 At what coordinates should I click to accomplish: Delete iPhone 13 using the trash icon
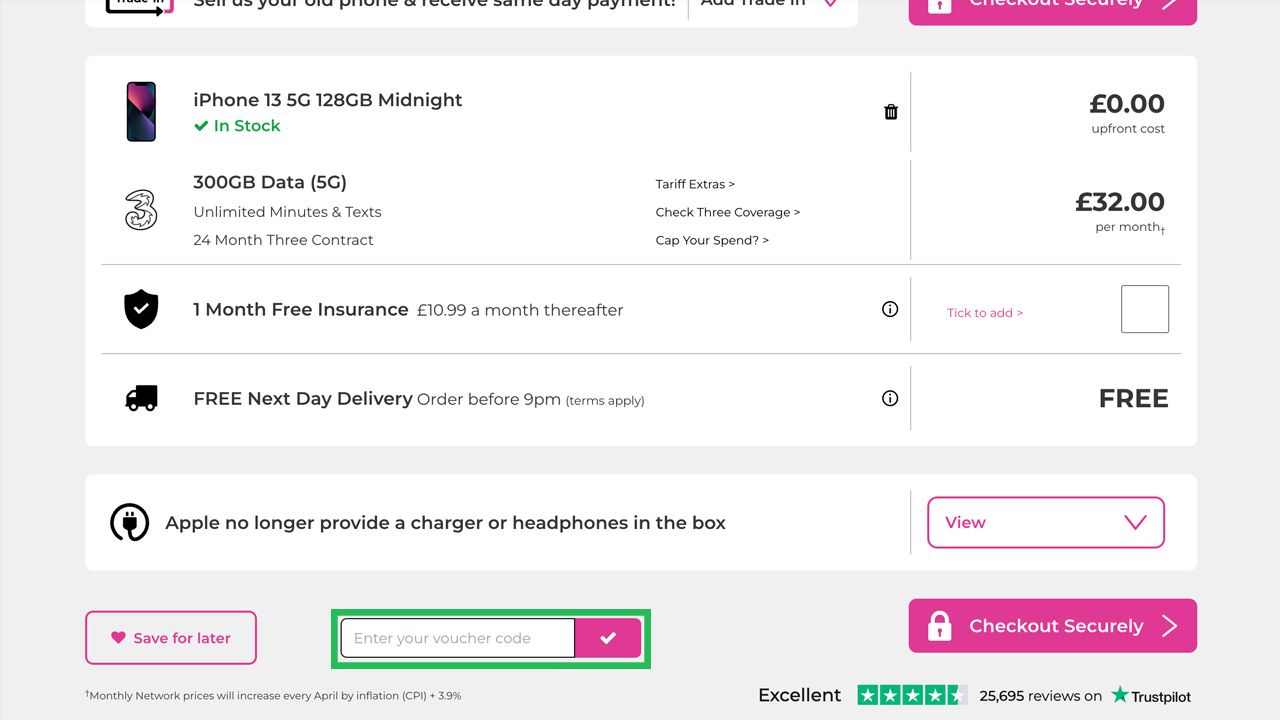[x=891, y=112]
